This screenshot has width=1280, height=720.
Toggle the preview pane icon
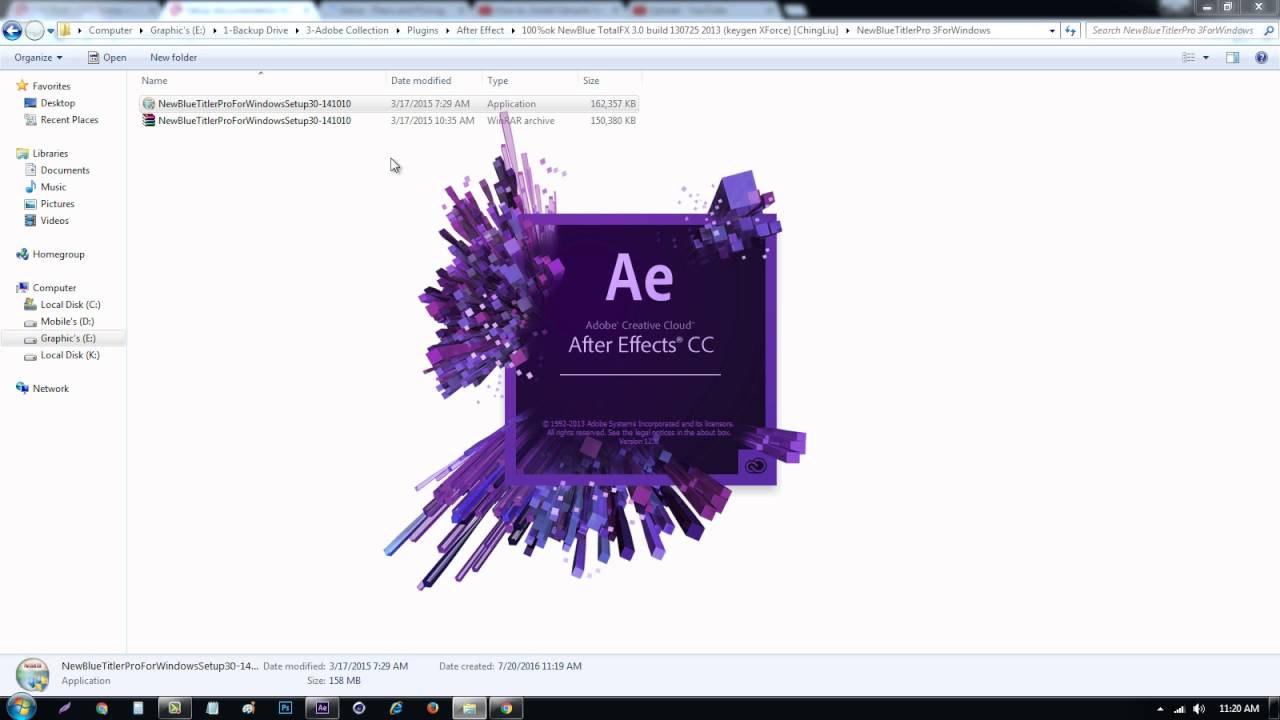1232,57
